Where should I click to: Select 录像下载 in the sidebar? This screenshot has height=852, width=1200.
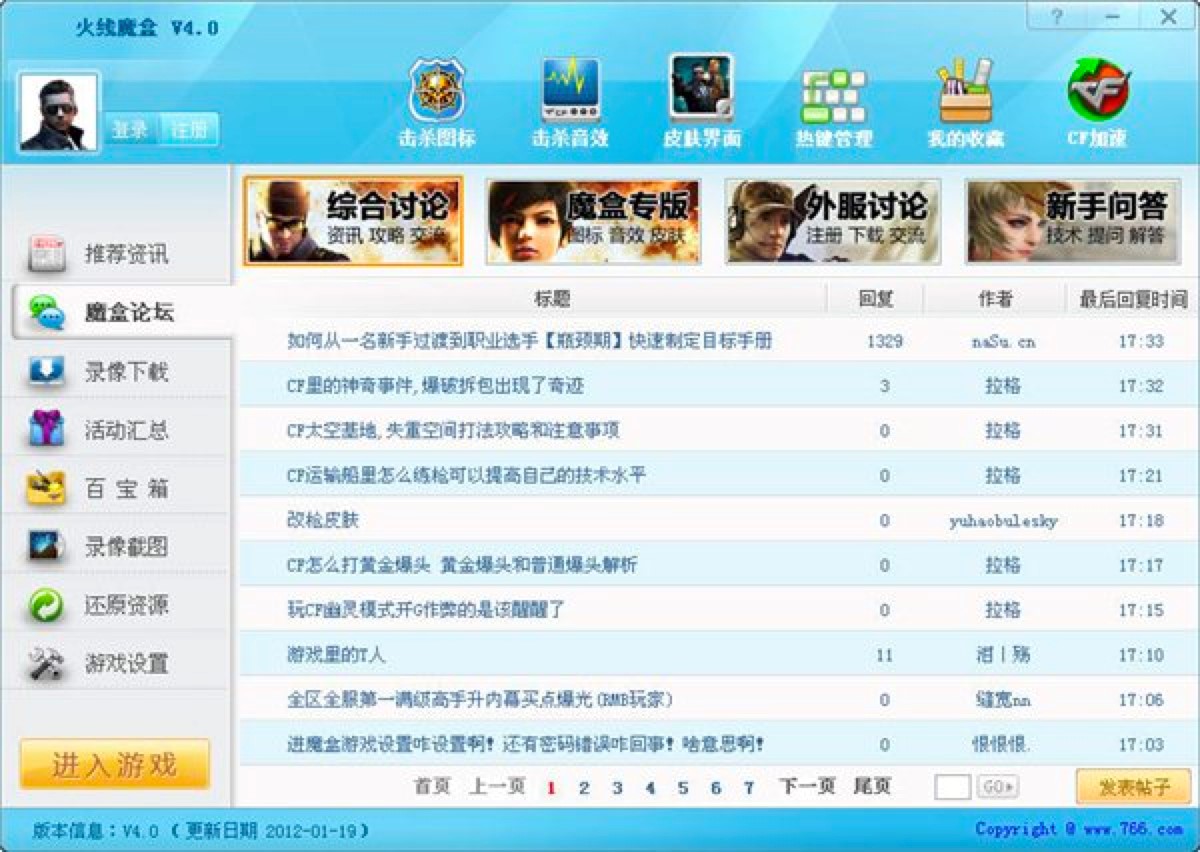[x=118, y=371]
